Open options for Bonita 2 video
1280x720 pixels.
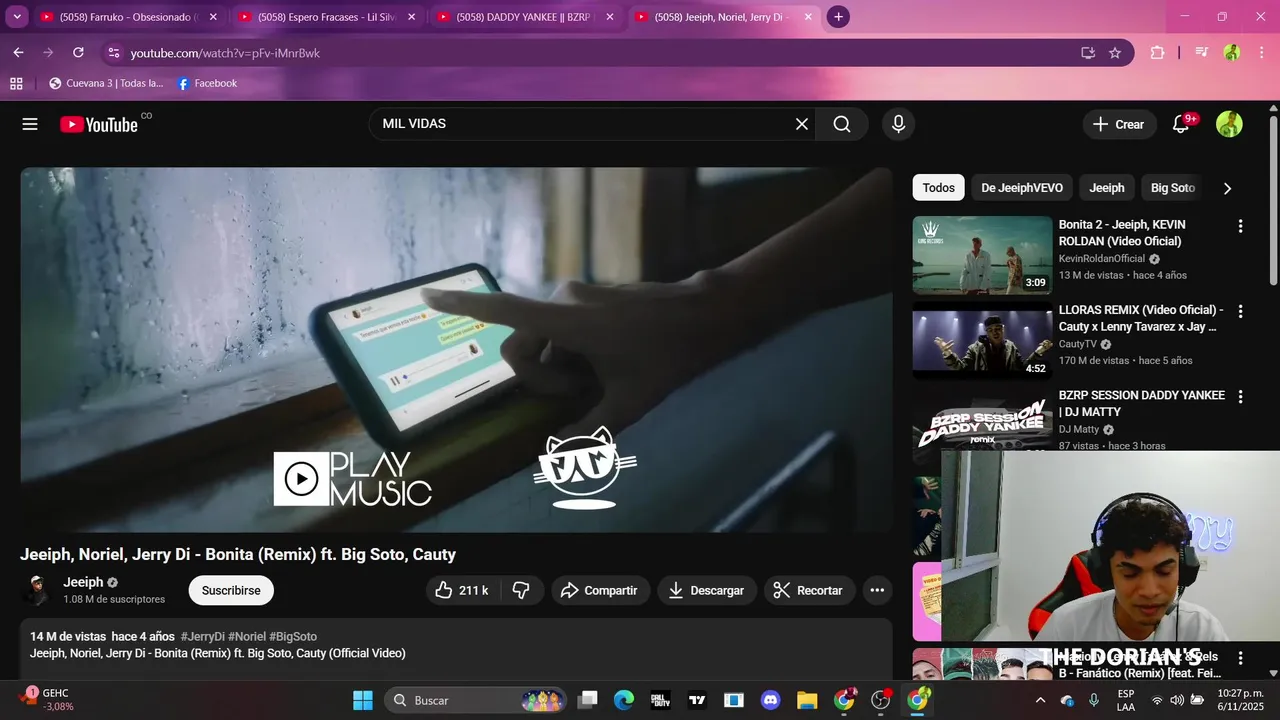[1240, 226]
